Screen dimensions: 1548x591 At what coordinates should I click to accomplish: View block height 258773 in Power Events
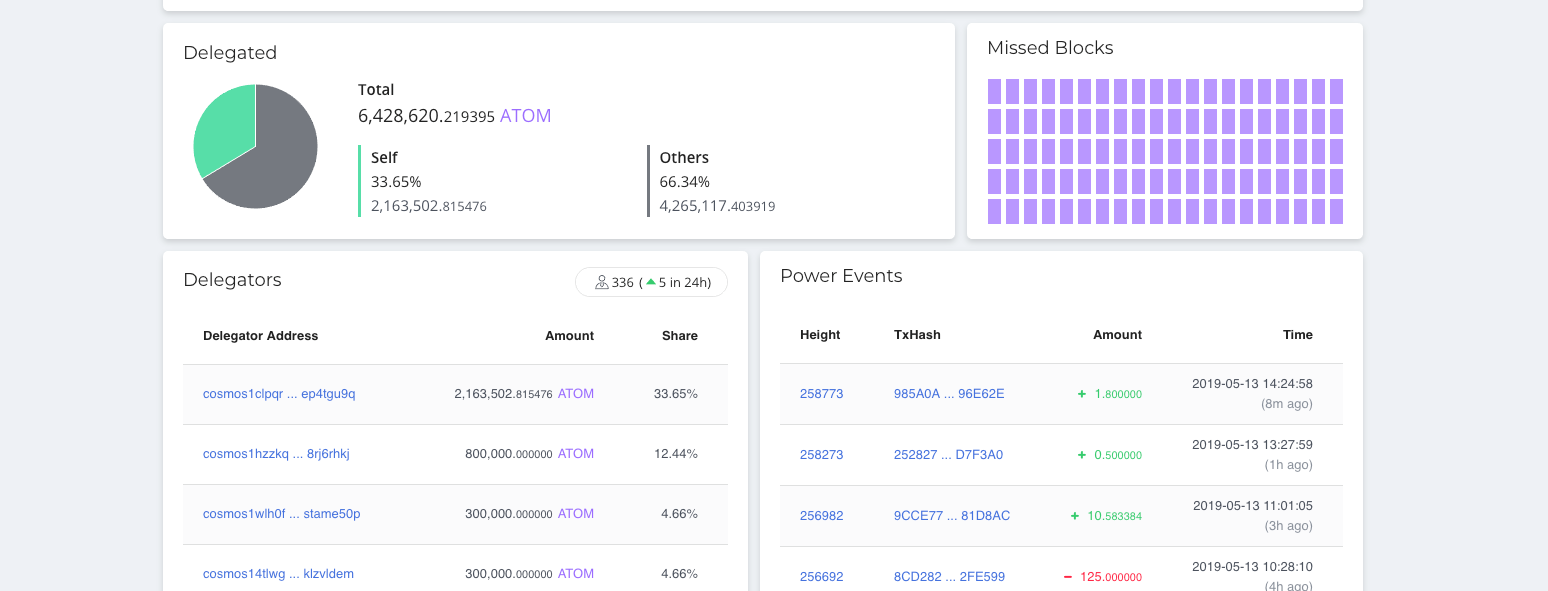point(821,394)
